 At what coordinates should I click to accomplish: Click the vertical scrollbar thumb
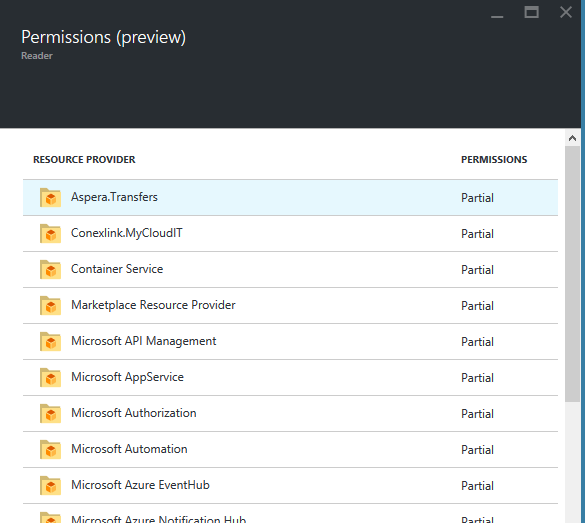point(572,274)
